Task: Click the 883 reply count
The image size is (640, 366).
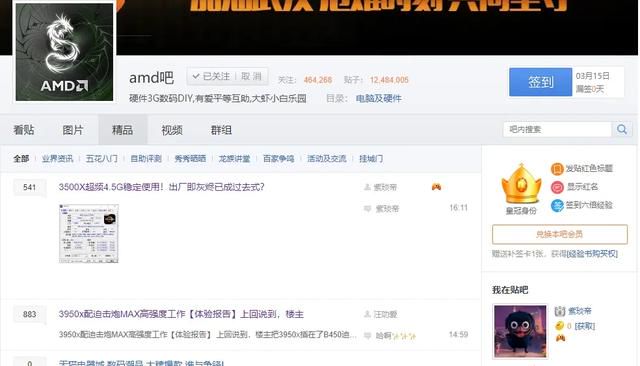Action: click(29, 314)
